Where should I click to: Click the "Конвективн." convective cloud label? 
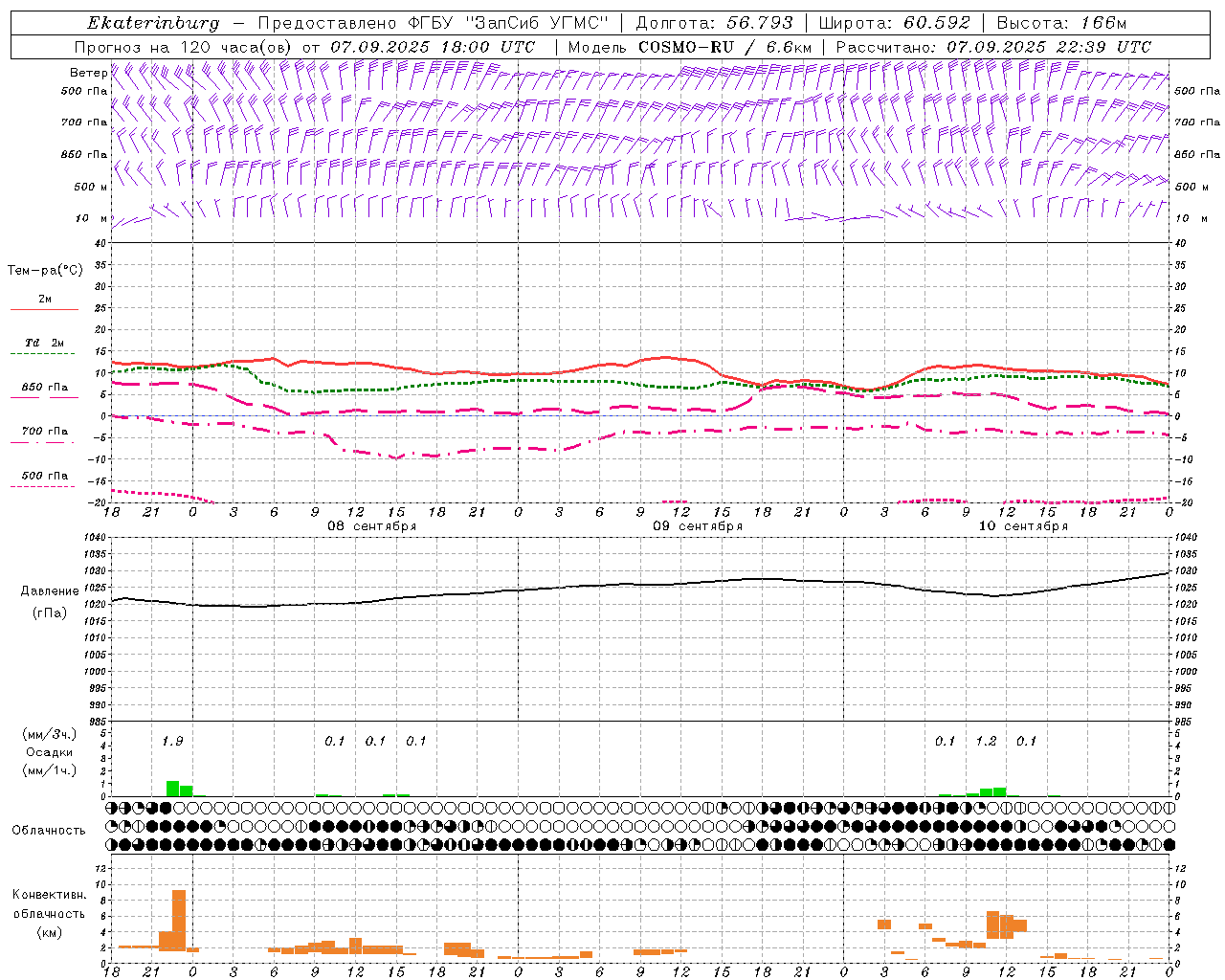click(x=49, y=895)
